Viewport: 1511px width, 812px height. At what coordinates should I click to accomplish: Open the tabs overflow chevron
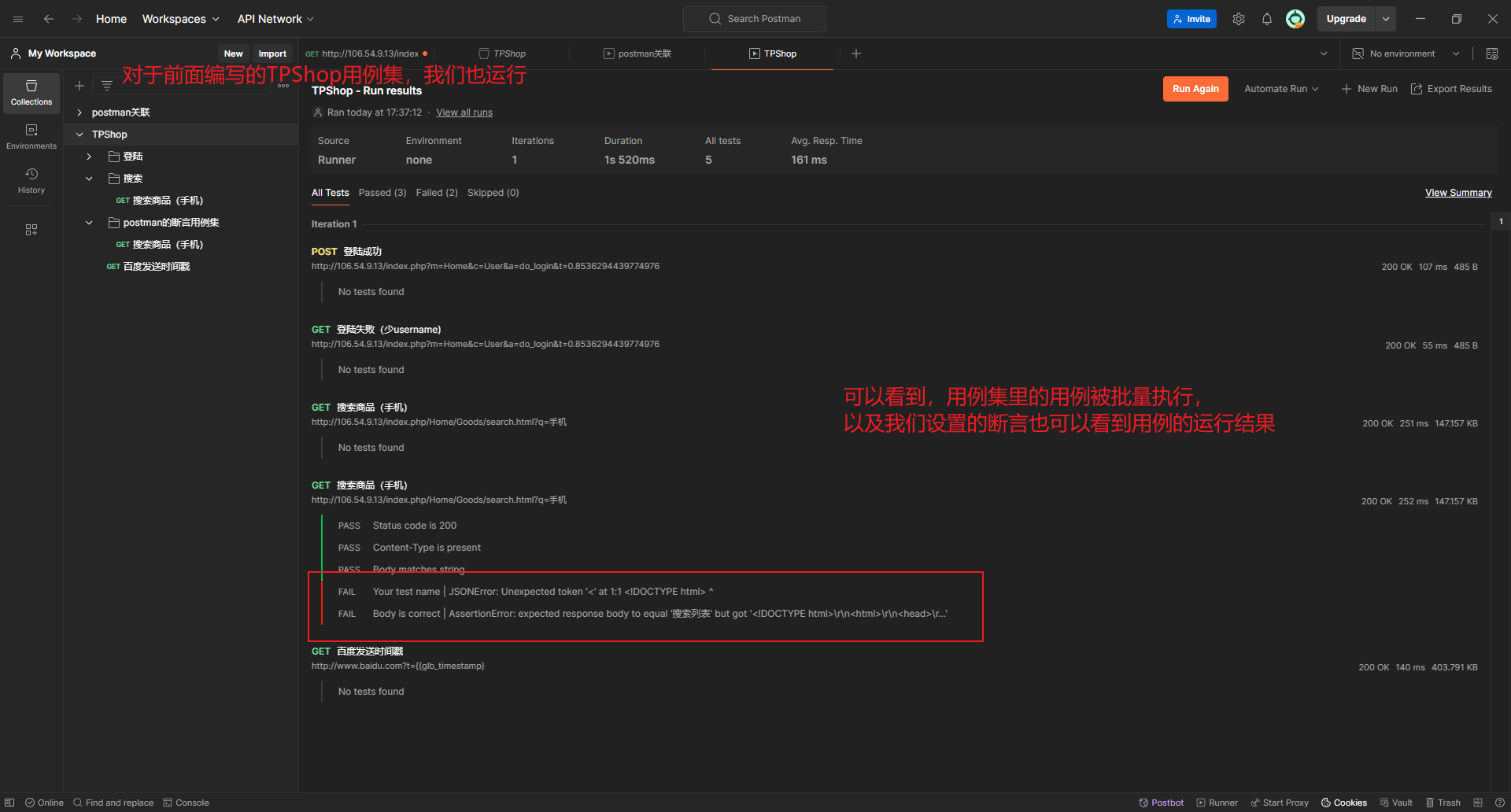point(1324,54)
